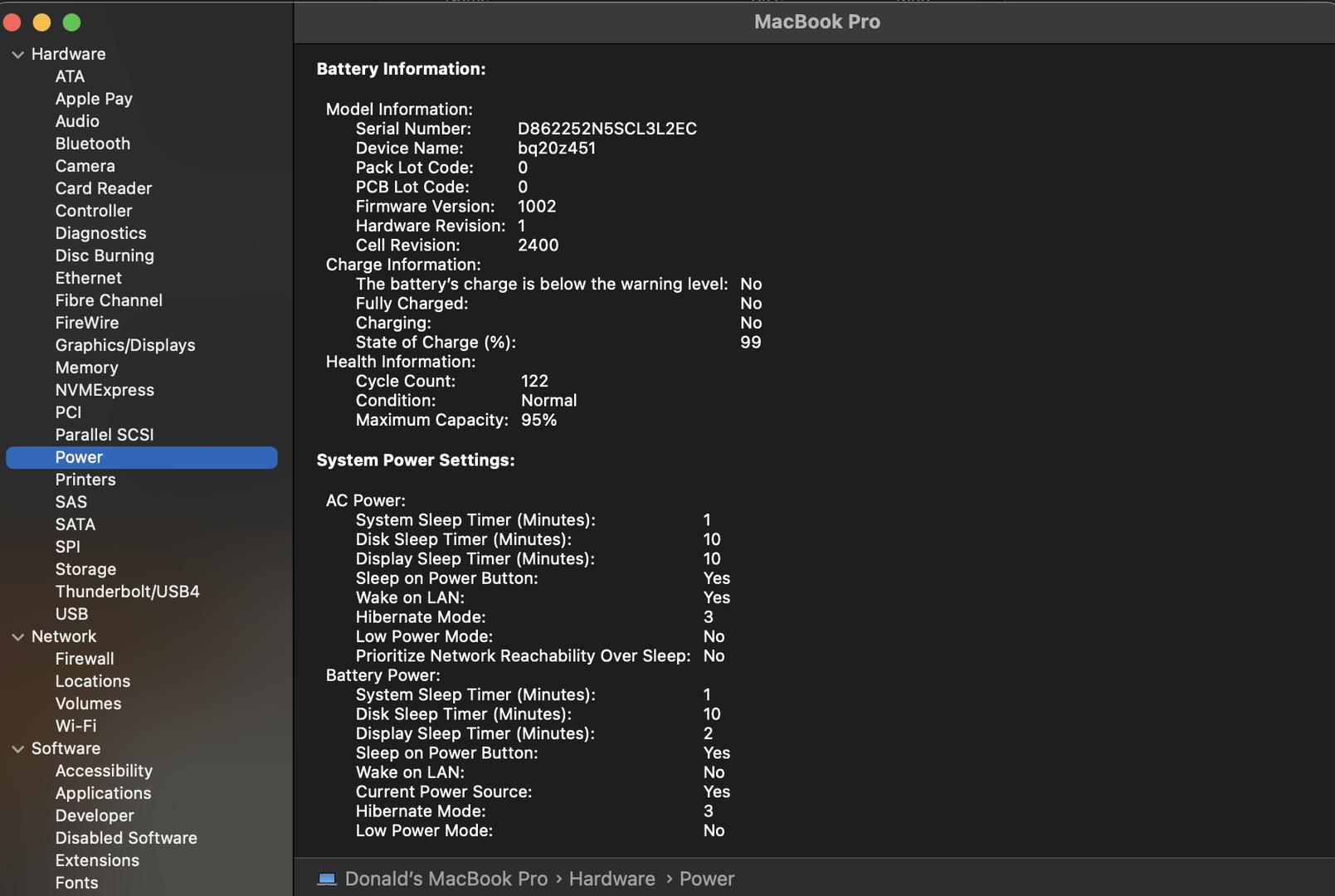Show Camera hardware information
Screen dimensions: 1335x896
click(x=85, y=166)
